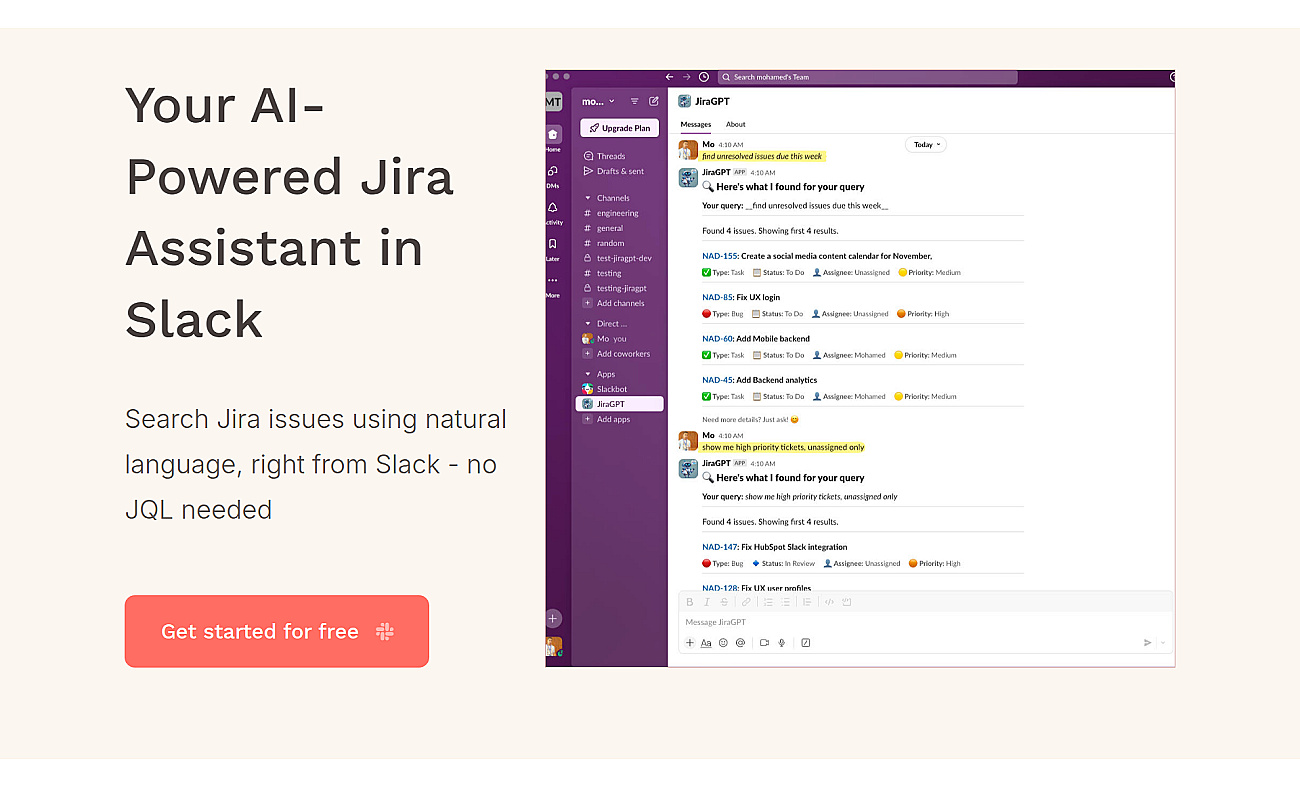1300x788 pixels.
Task: Click the inline code icon
Action: (829, 602)
